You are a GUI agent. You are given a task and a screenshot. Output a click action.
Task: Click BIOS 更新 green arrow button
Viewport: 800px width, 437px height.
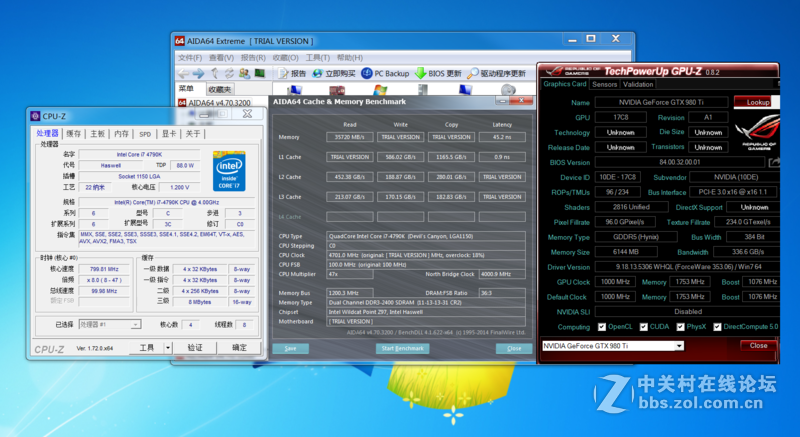[438, 73]
